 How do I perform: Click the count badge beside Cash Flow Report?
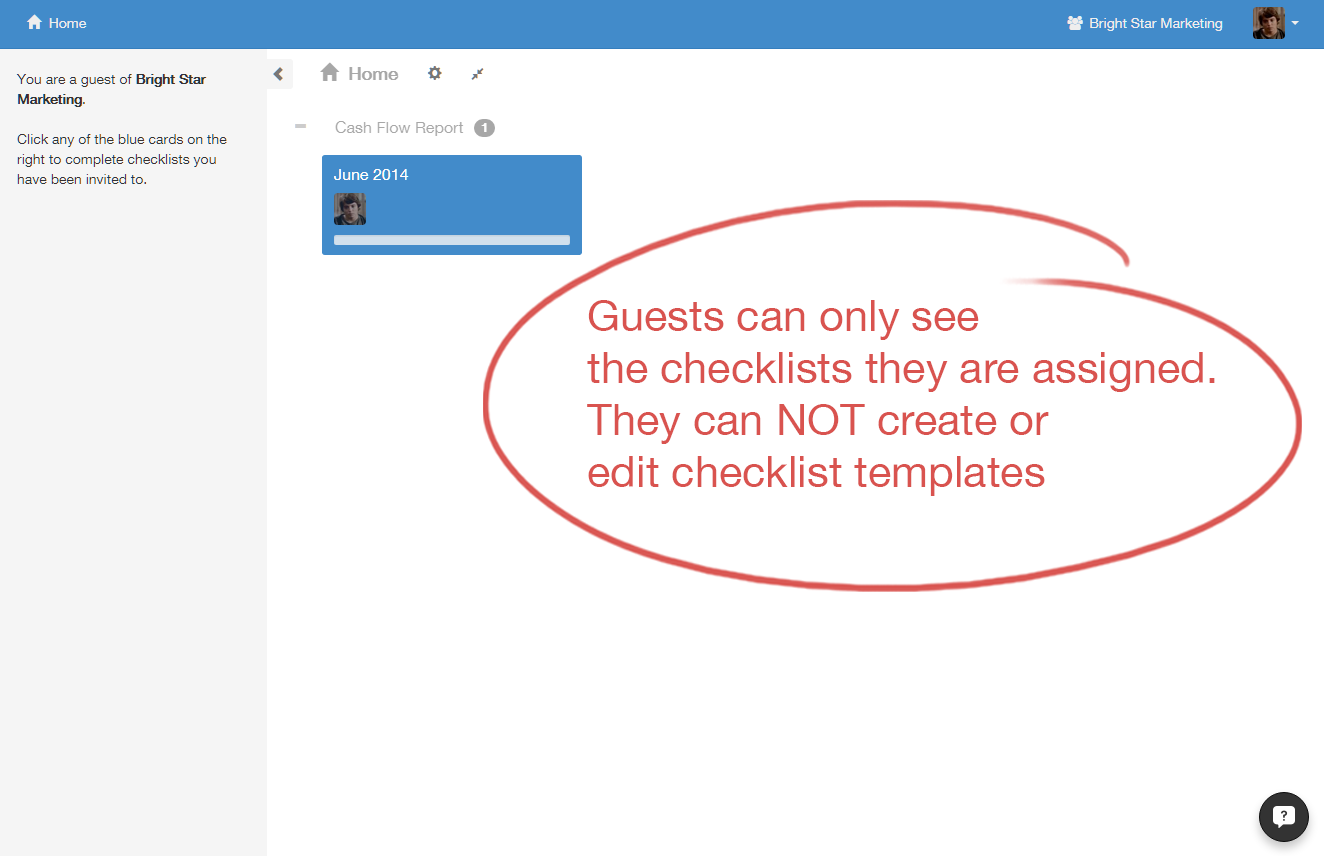pyautogui.click(x=484, y=128)
